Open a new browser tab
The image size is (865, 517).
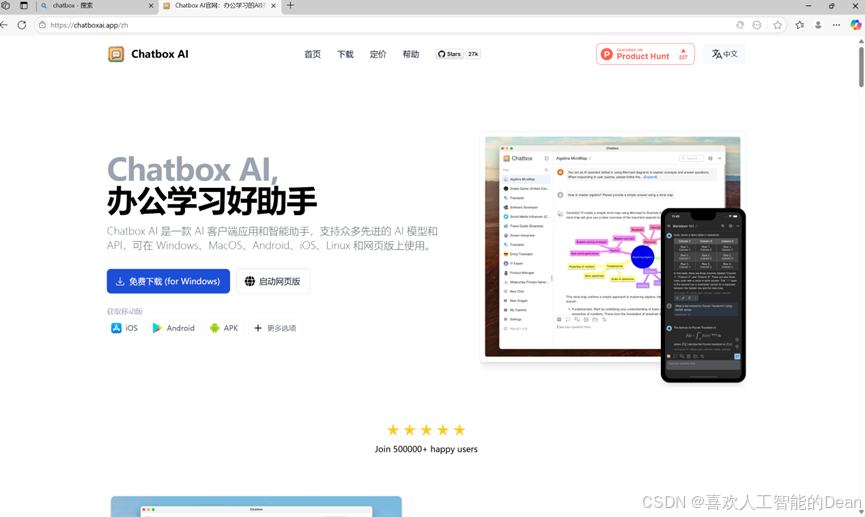pyautogui.click(x=290, y=6)
